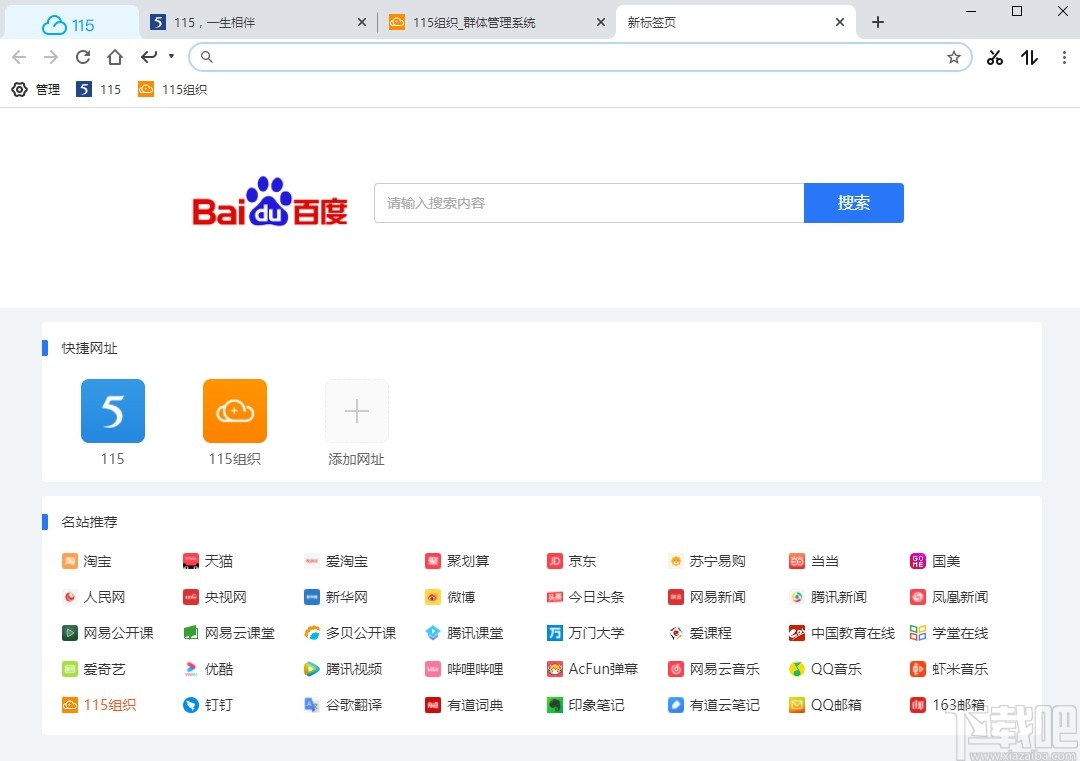Open the 天猫 site link

(208, 561)
